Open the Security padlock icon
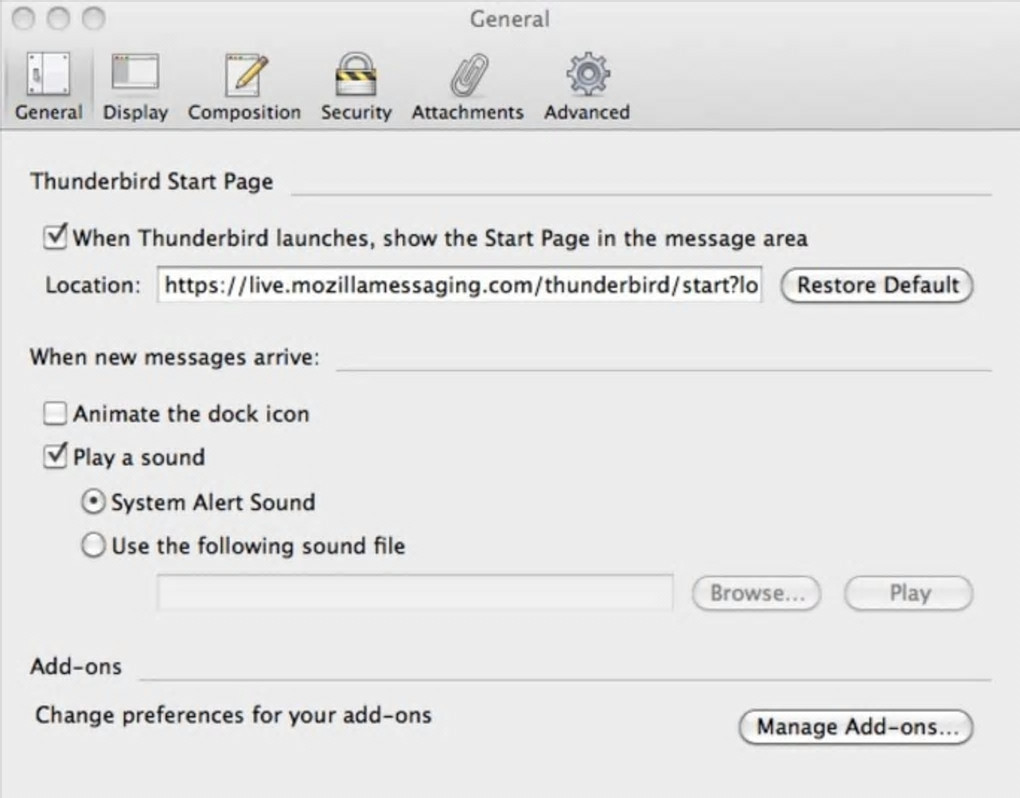1020x798 pixels. point(355,75)
